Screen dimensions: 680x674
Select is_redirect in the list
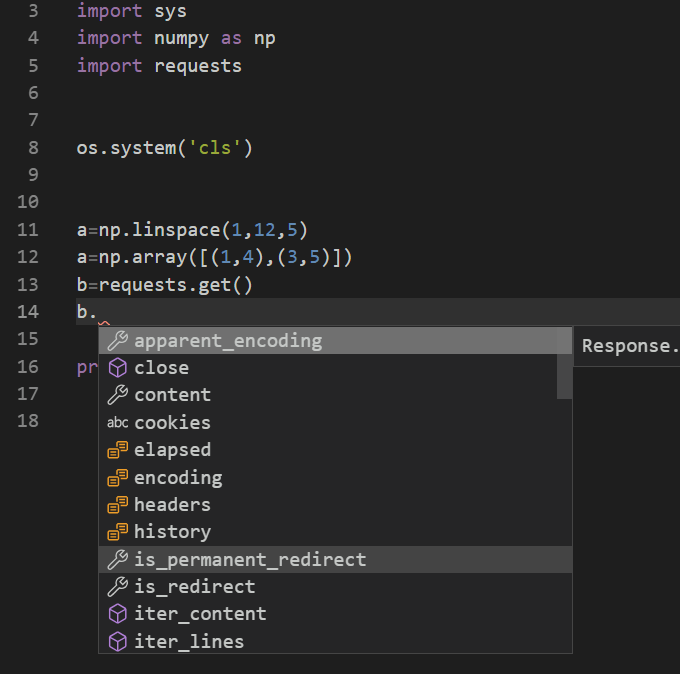pyautogui.click(x=335, y=587)
